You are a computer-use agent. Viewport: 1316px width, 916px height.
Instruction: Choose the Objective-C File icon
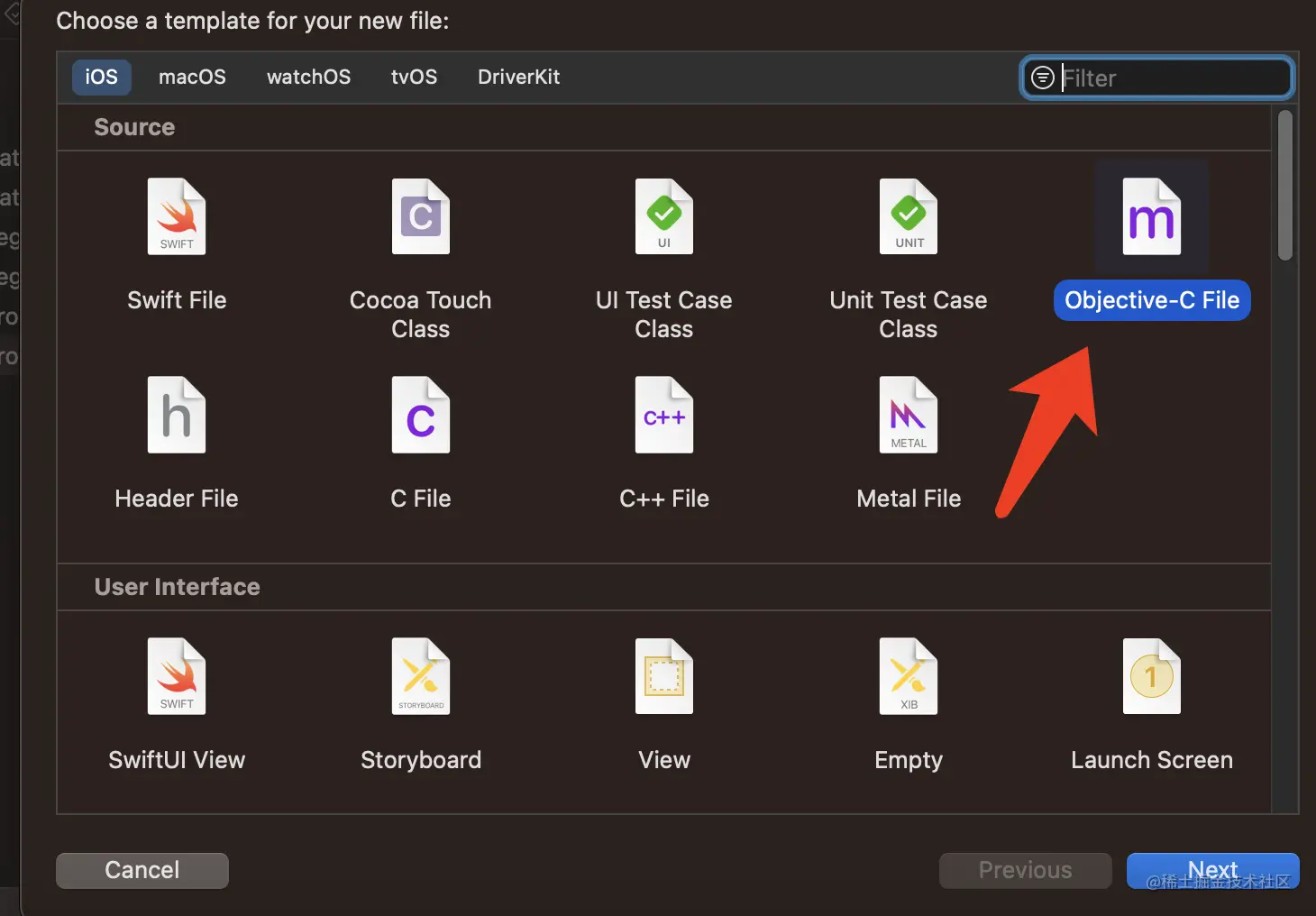(x=1152, y=216)
